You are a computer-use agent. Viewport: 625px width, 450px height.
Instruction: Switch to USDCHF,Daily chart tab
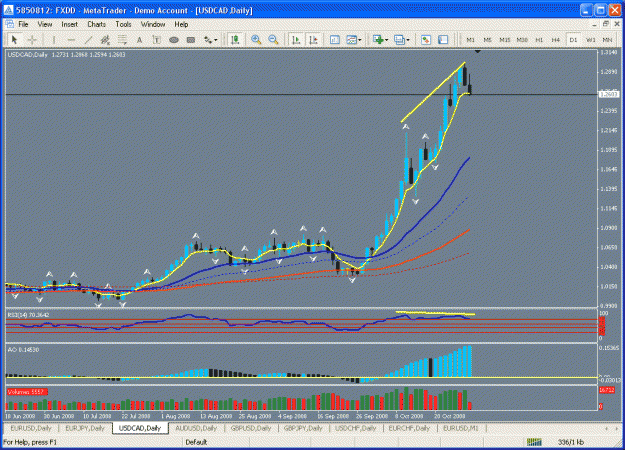(x=355, y=428)
